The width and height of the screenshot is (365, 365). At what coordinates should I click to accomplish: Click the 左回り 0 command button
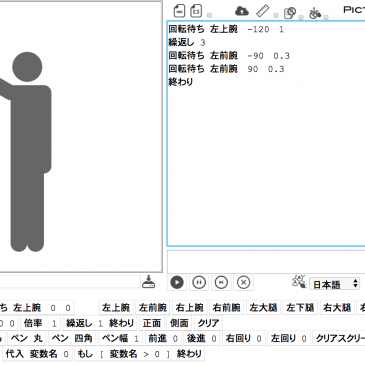click(x=289, y=338)
